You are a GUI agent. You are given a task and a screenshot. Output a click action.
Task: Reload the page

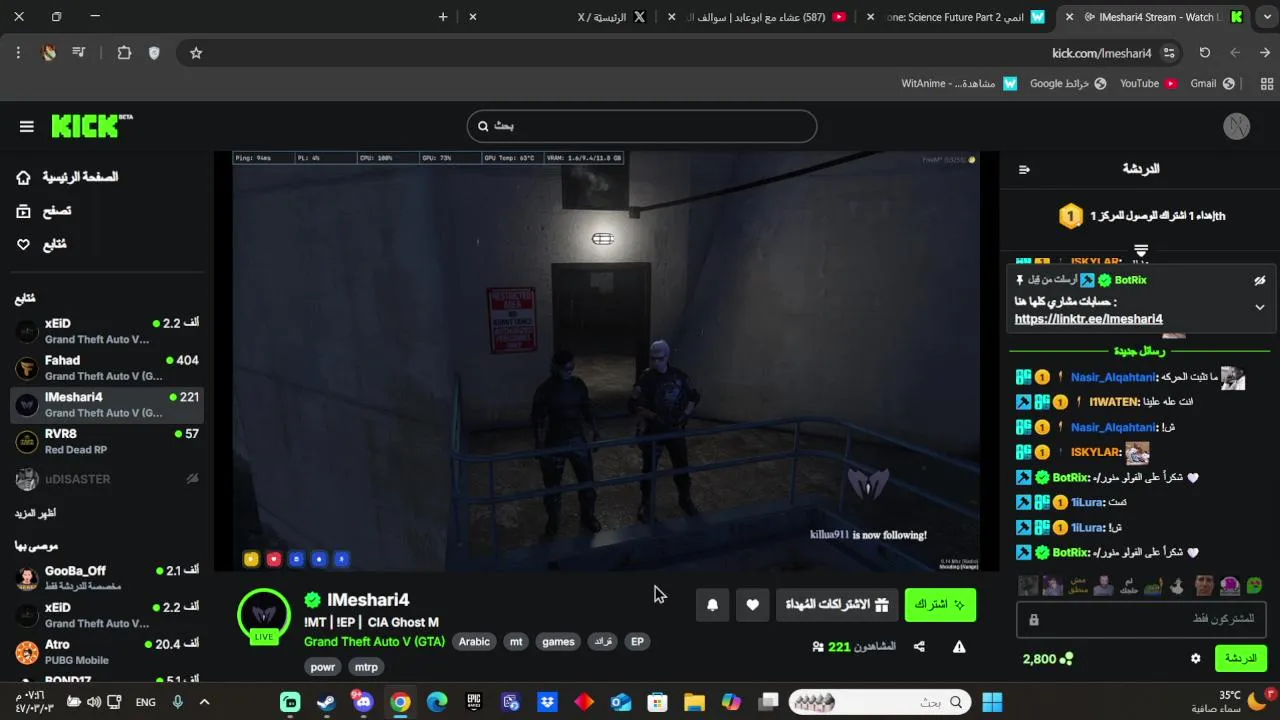point(1205,53)
